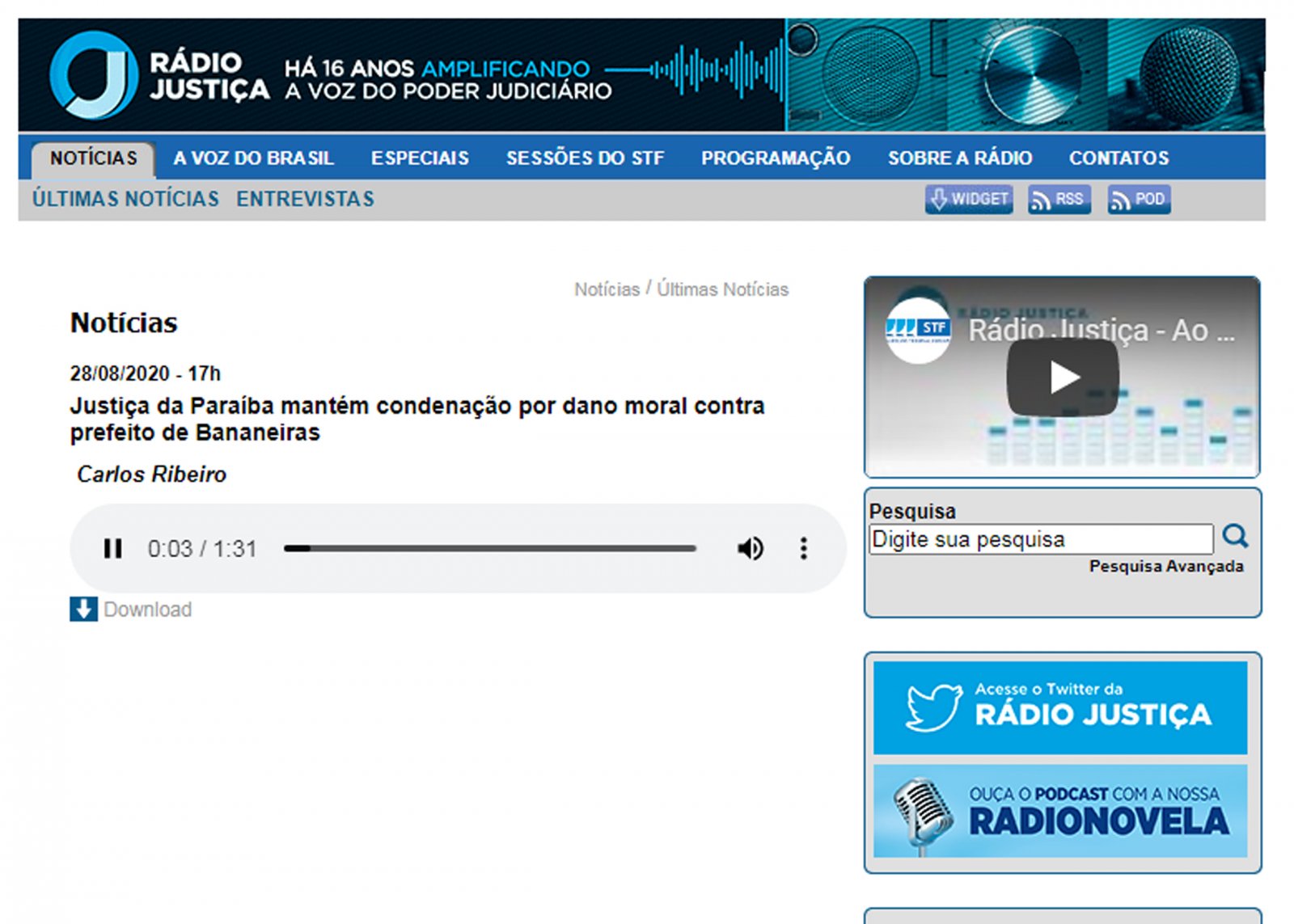The height and width of the screenshot is (924, 1294).
Task: Play the Rádio Justiça YouTube video
Action: pos(1062,378)
